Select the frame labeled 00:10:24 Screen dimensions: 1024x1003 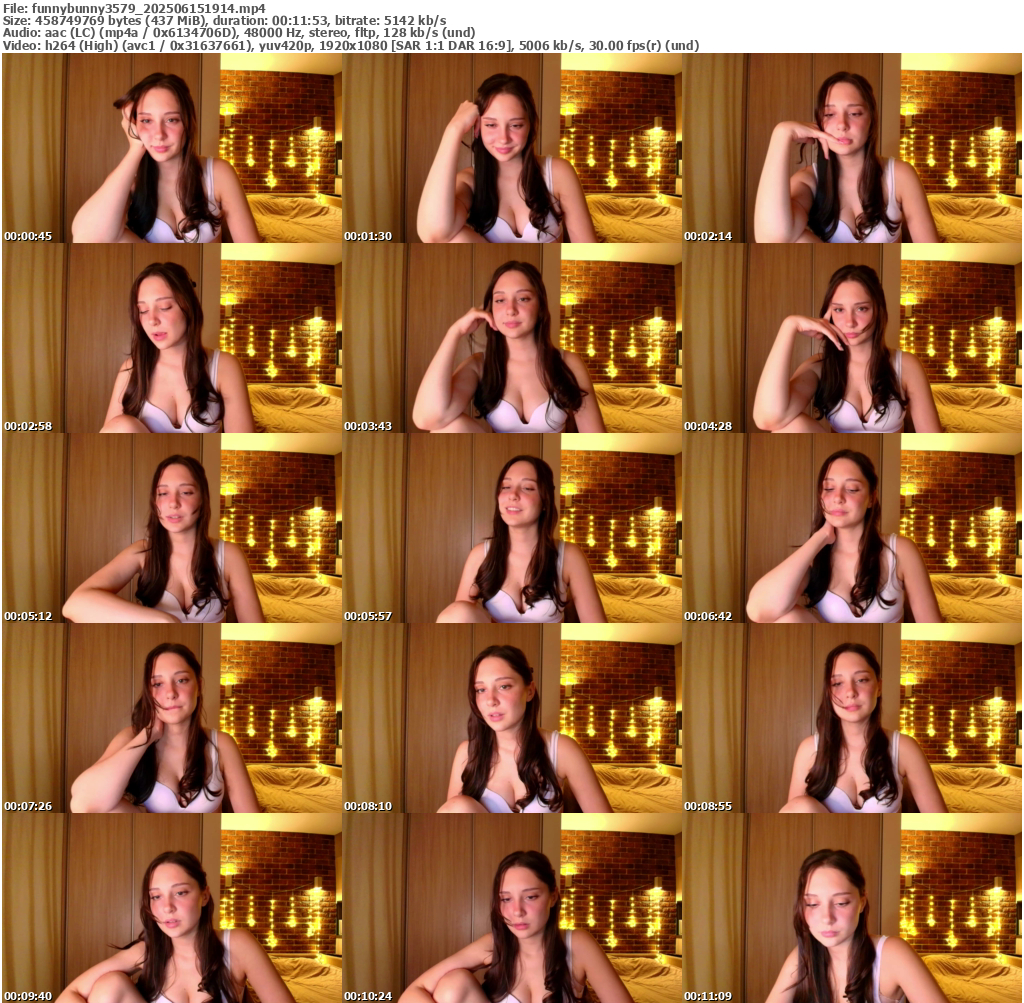pyautogui.click(x=511, y=908)
